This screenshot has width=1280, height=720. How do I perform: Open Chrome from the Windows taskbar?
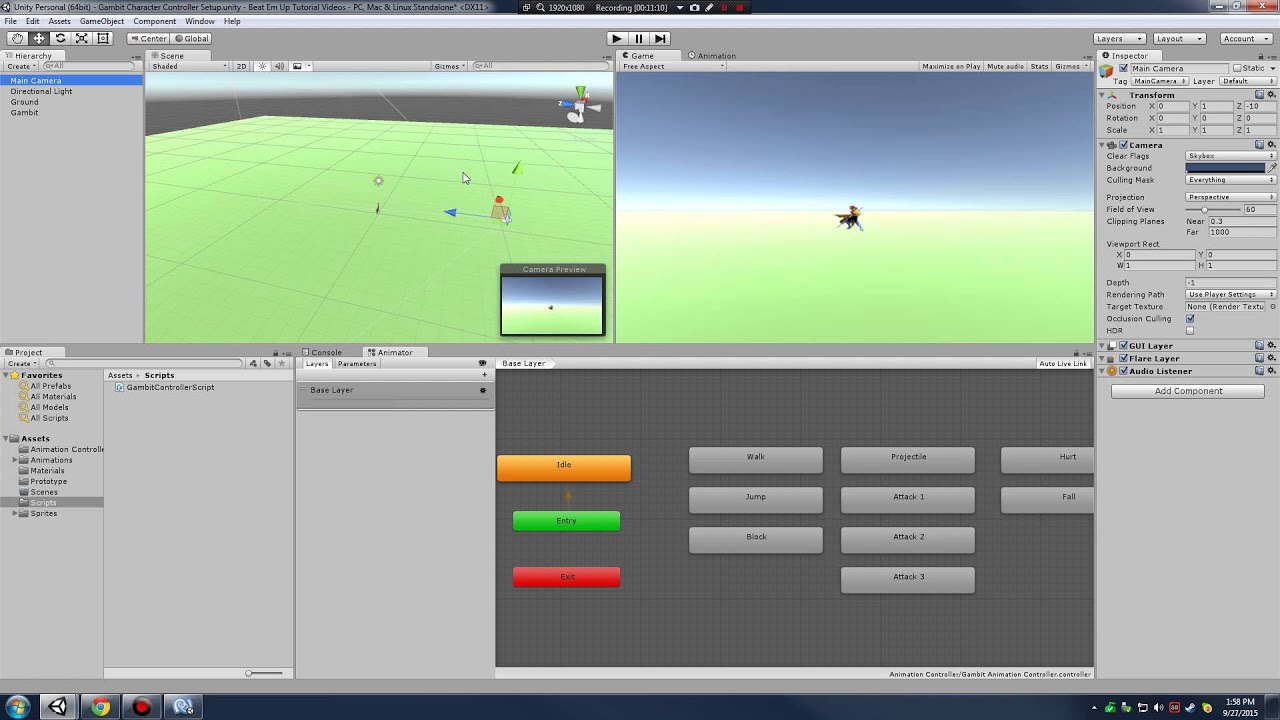pyautogui.click(x=100, y=707)
